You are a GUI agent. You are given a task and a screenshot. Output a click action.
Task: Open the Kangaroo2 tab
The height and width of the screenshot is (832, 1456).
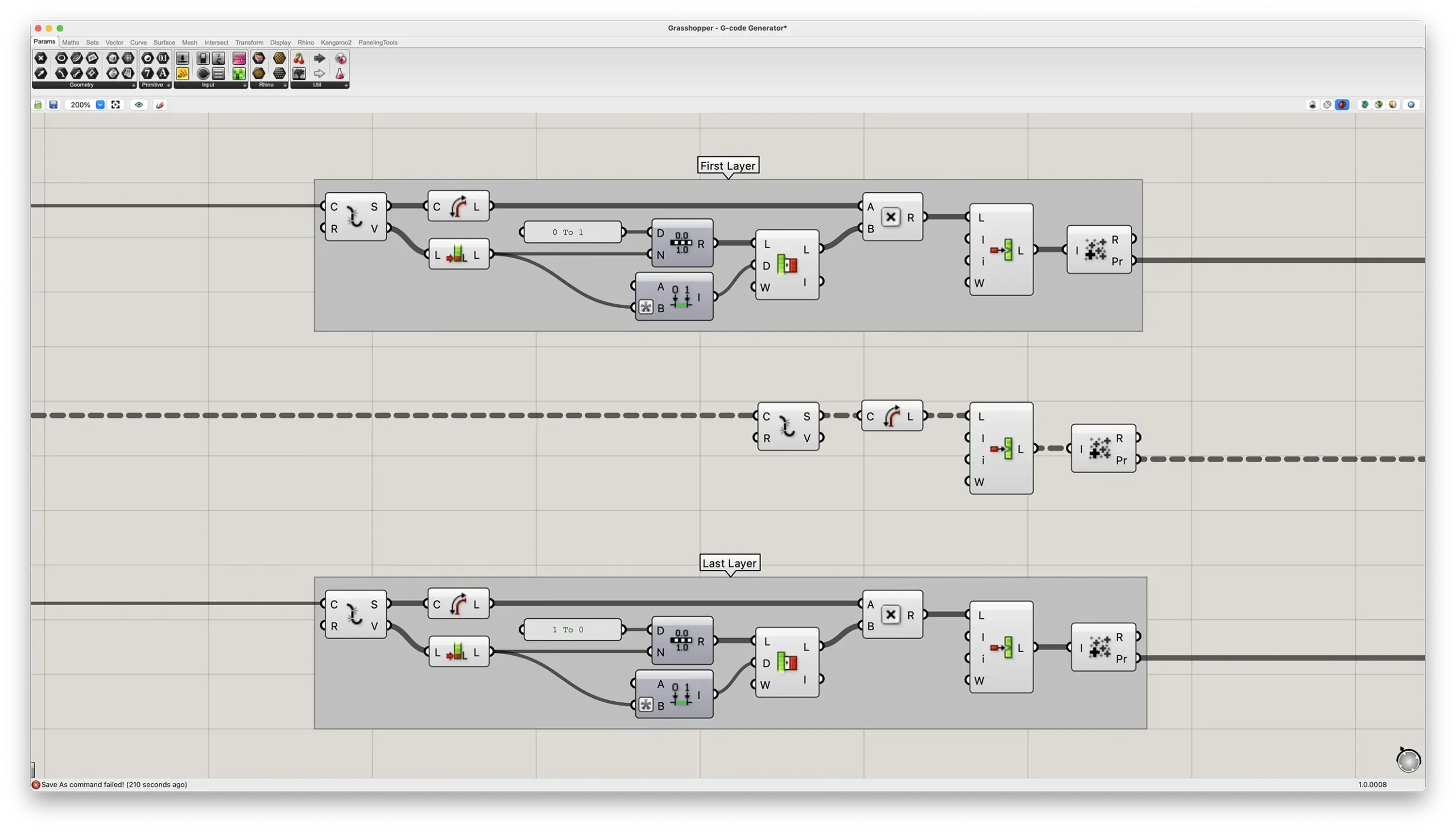click(336, 42)
